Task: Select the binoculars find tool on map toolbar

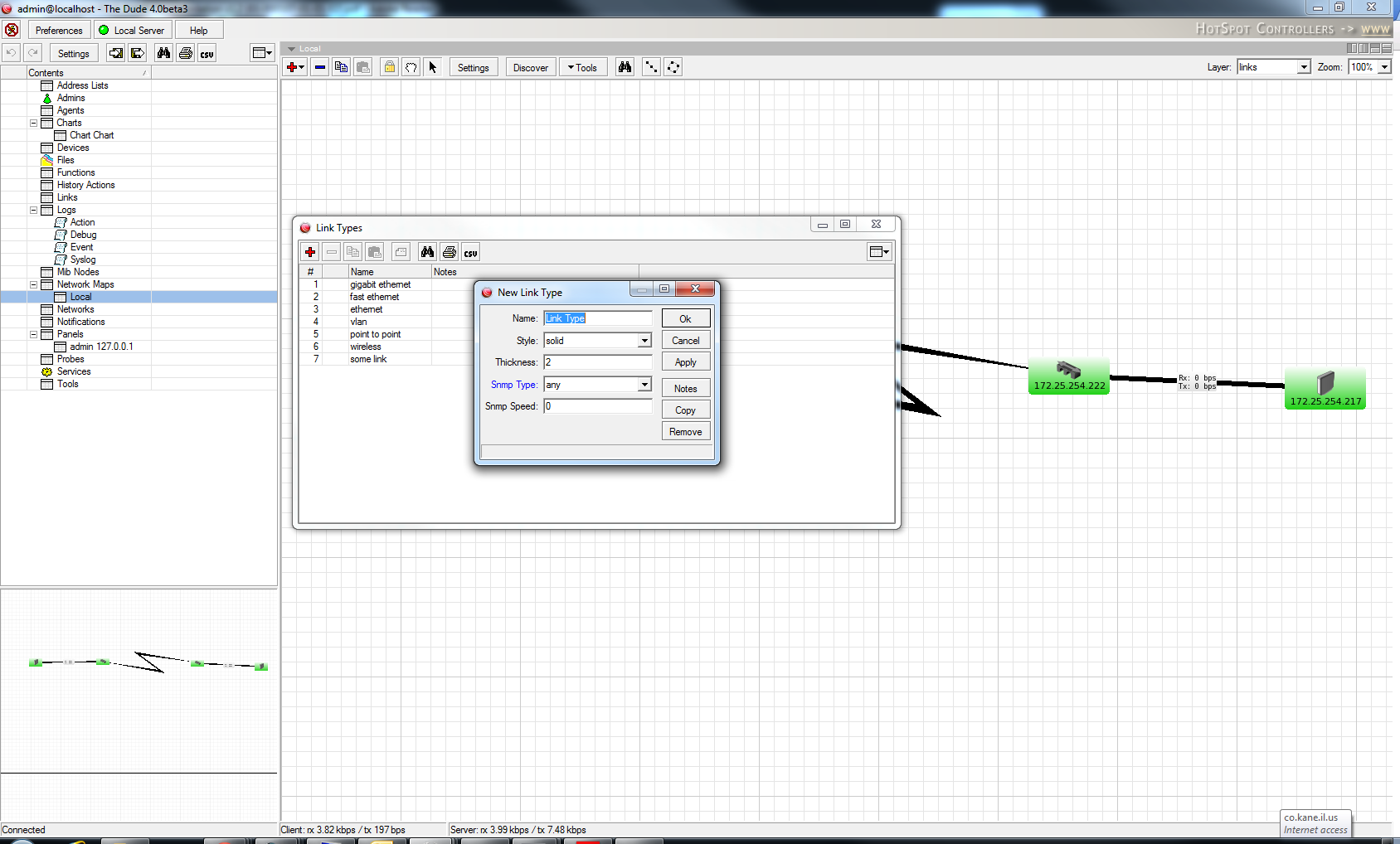Action: click(x=625, y=67)
